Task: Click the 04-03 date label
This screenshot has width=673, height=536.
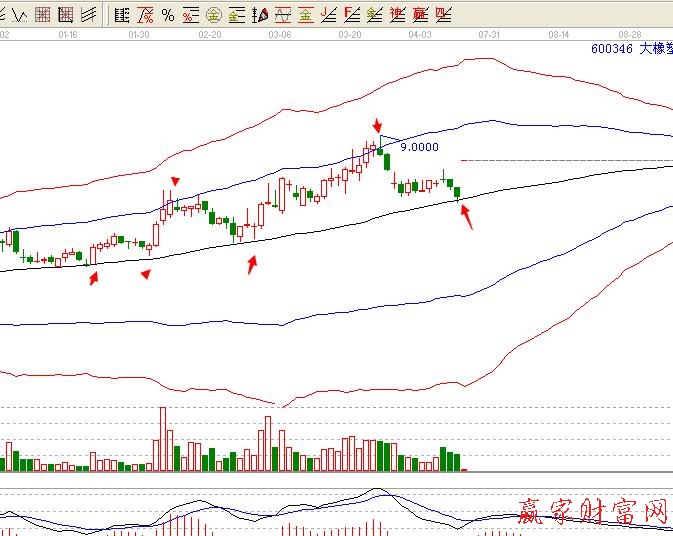Action: [x=420, y=35]
